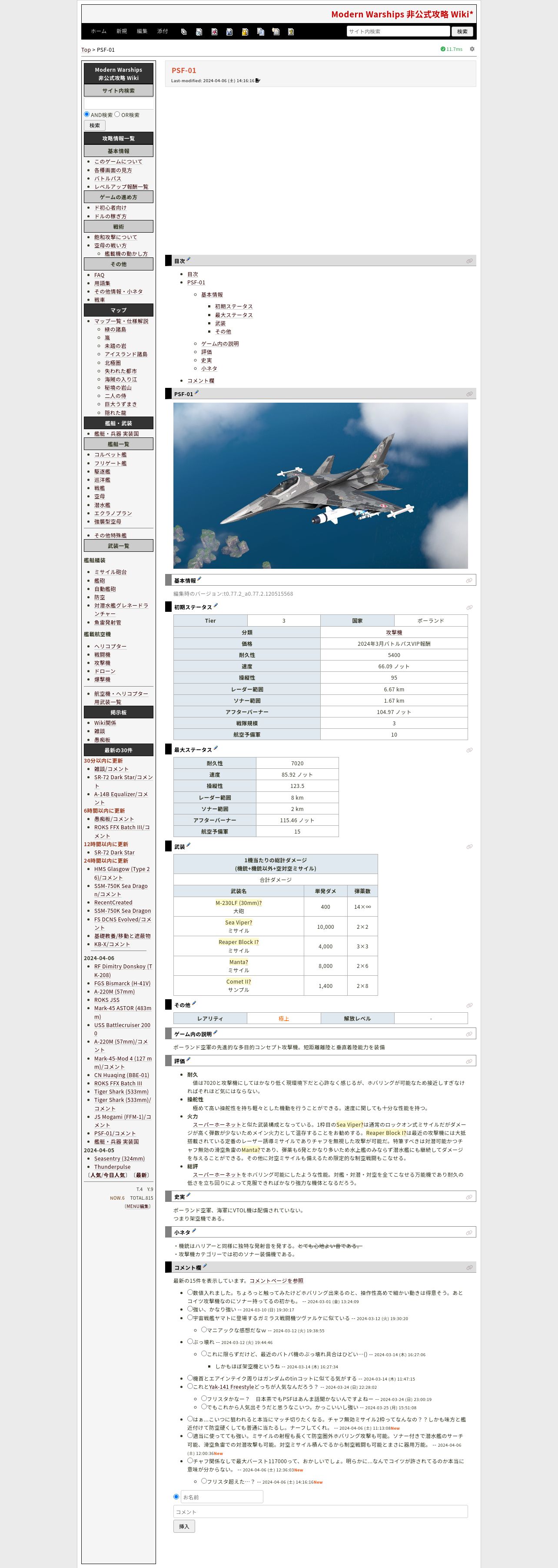This screenshot has width=558, height=1568.
Task: Edit the 評価 section via pencil icon
Action: coord(188,1060)
